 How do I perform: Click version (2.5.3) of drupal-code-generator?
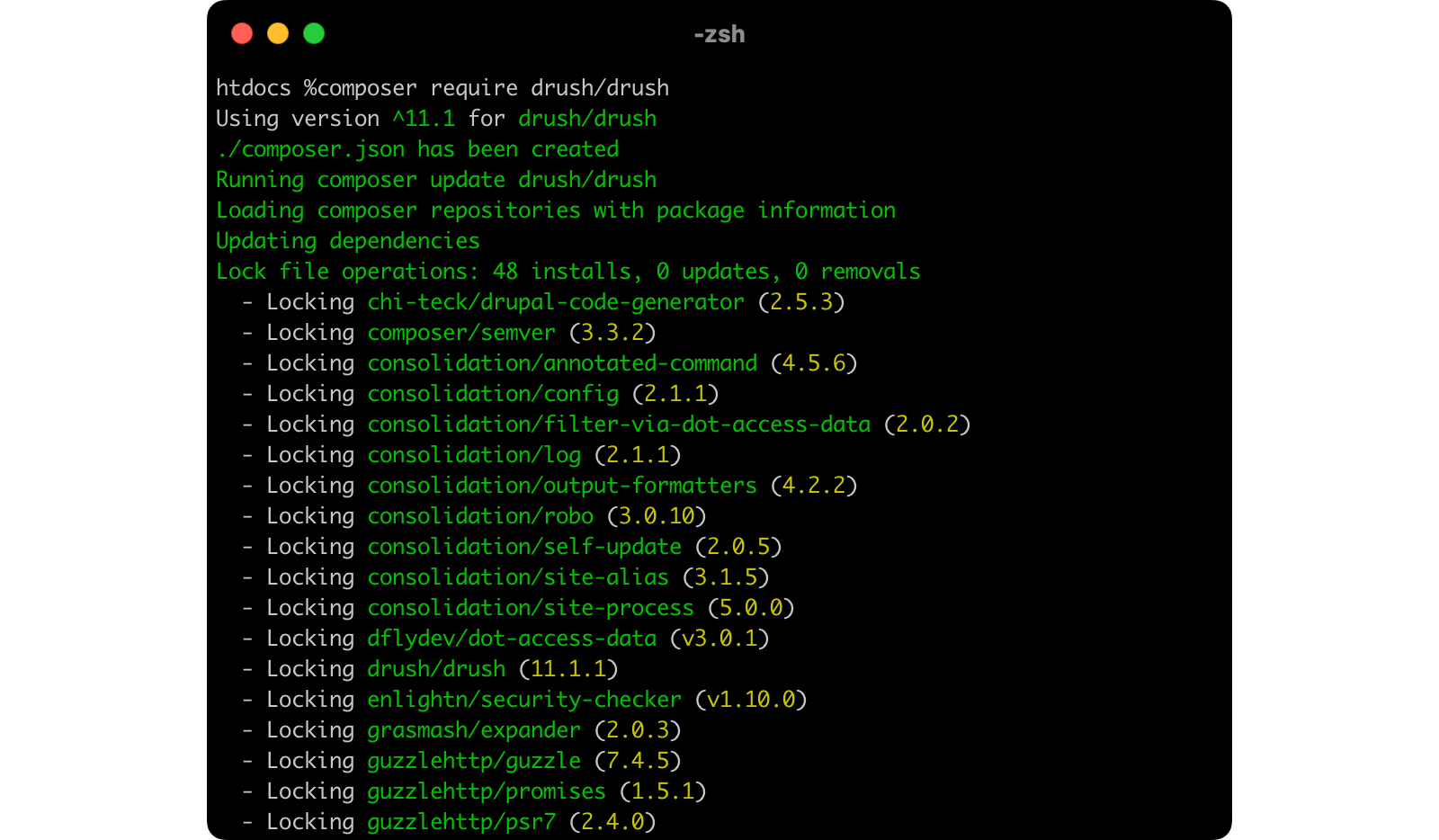pyautogui.click(x=801, y=302)
